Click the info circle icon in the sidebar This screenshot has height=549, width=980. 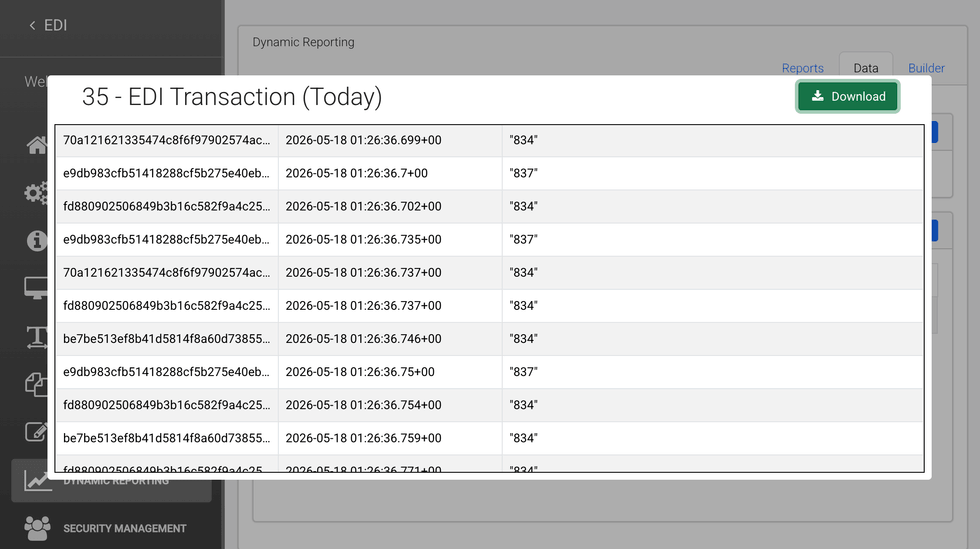(37, 240)
